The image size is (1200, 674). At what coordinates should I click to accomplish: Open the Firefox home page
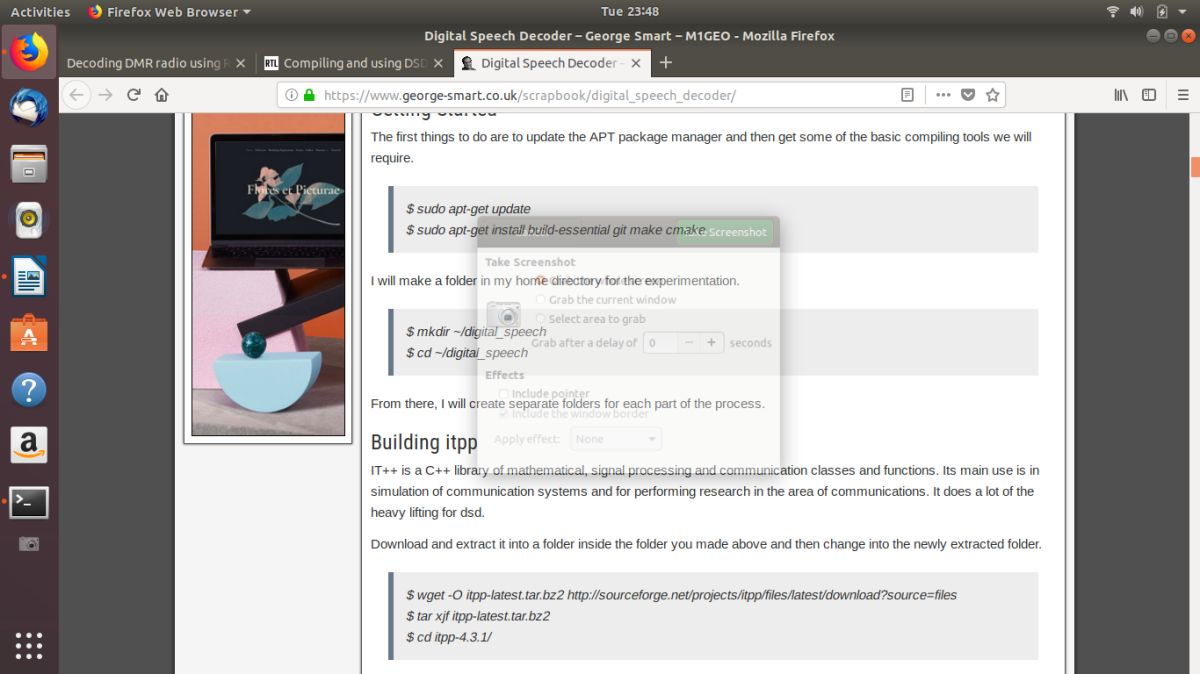pos(162,95)
